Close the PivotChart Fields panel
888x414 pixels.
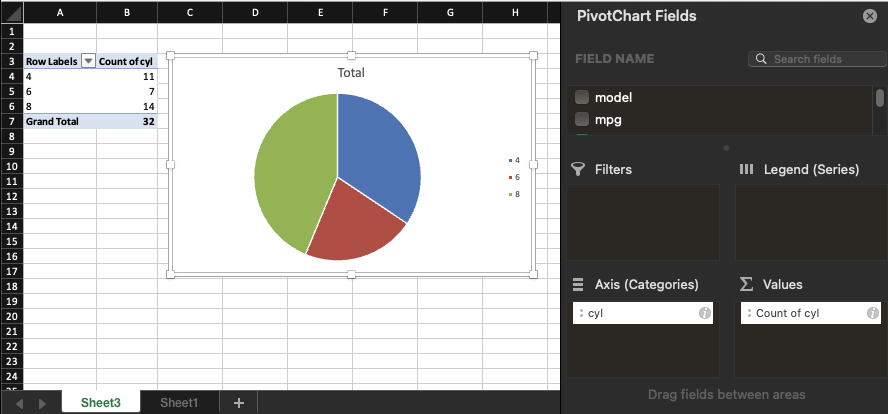(869, 16)
